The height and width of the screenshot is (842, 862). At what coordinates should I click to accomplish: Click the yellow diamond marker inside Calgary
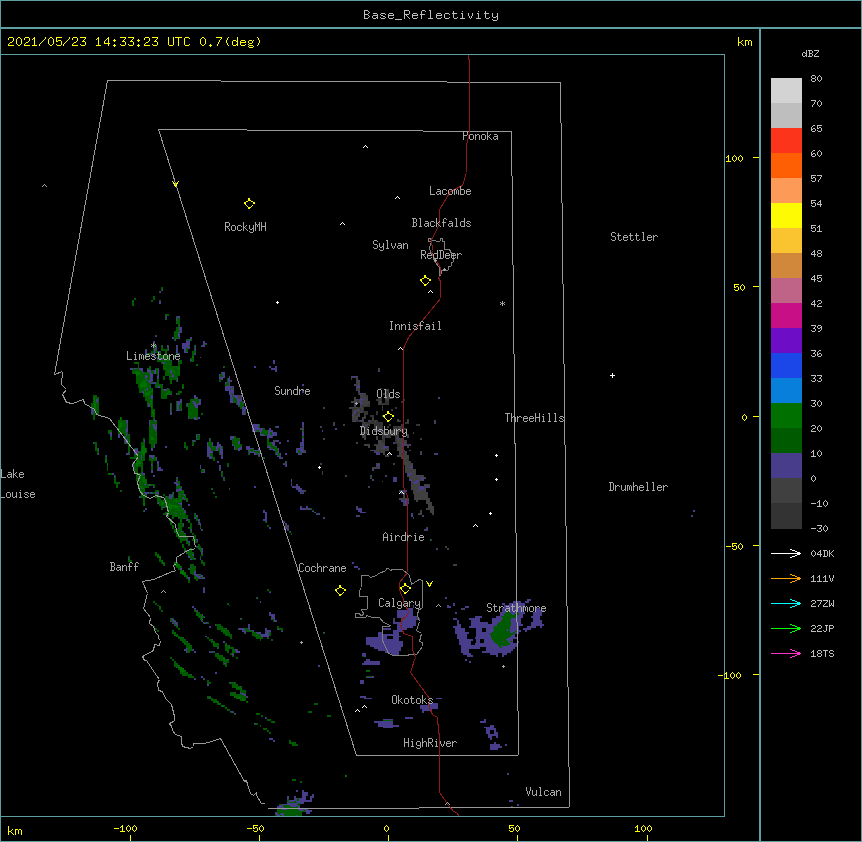click(x=405, y=589)
